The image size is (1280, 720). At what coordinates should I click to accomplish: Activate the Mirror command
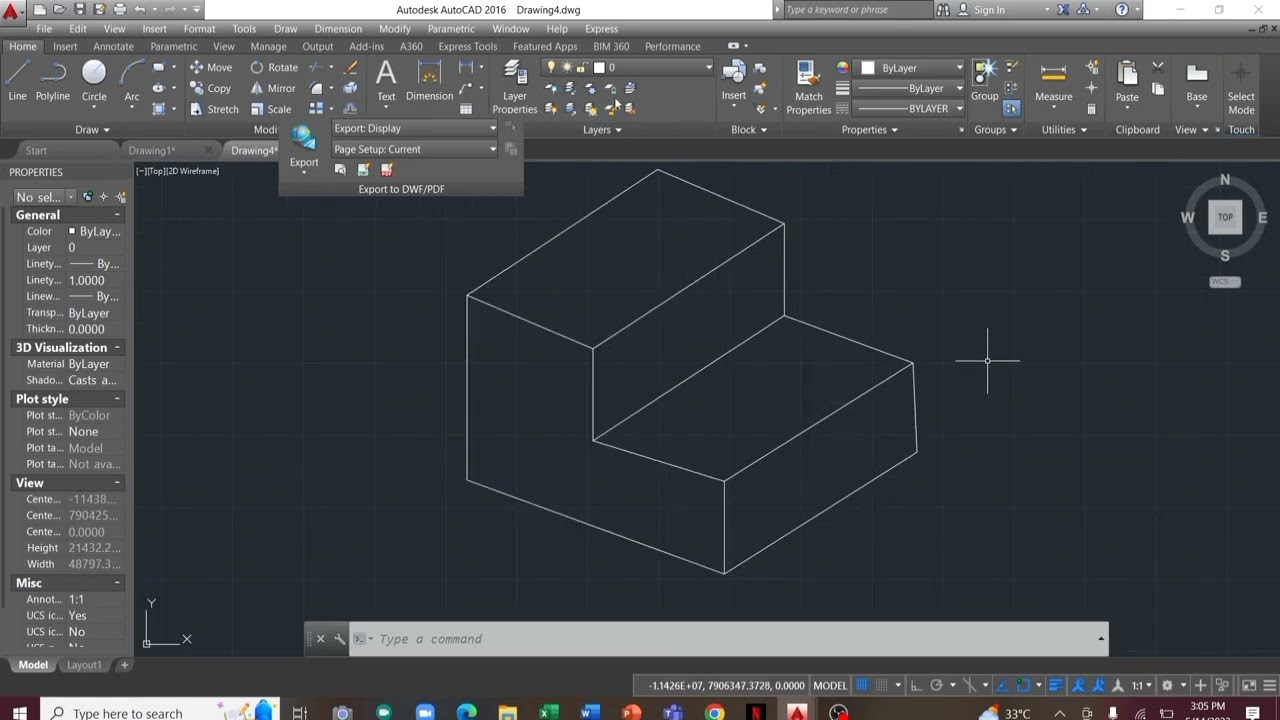[x=272, y=88]
